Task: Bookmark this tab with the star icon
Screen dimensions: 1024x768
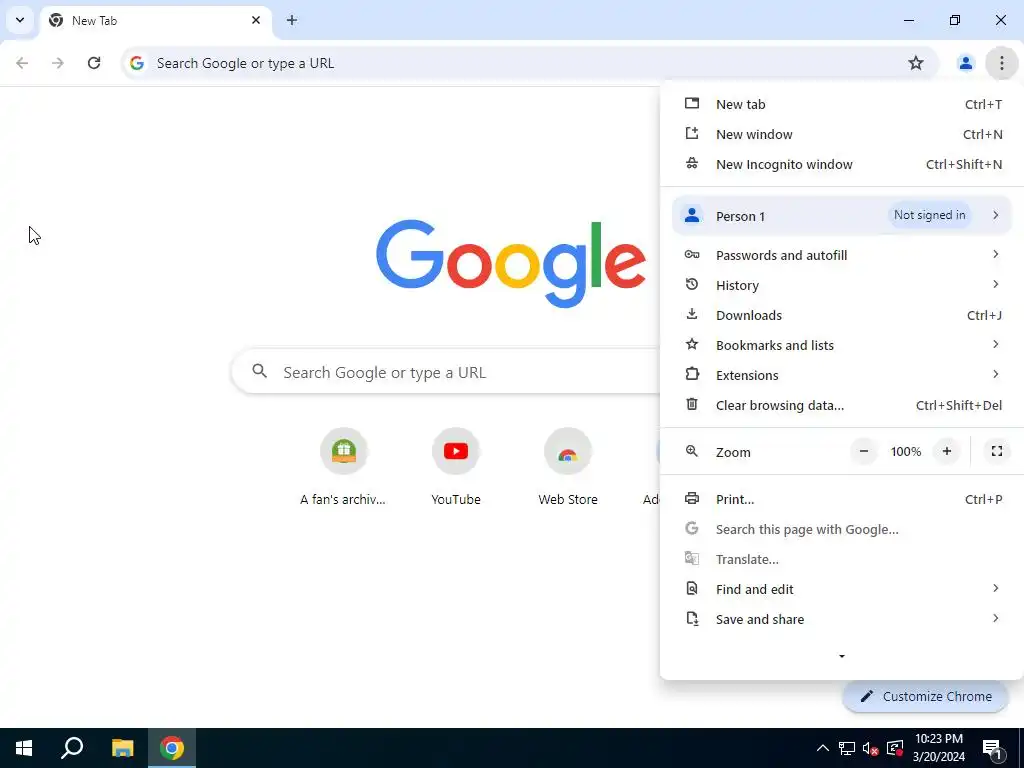Action: [916, 63]
